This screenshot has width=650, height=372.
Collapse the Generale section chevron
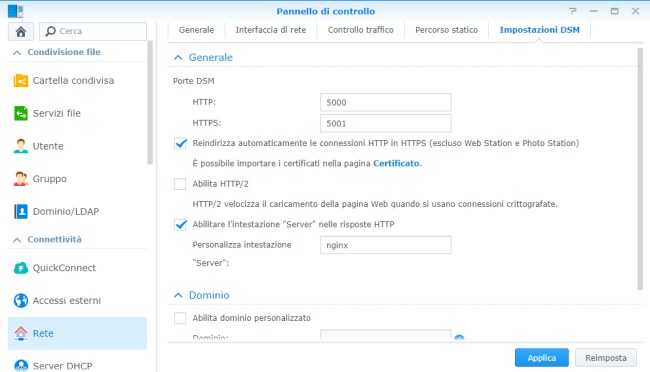pyautogui.click(x=178, y=58)
